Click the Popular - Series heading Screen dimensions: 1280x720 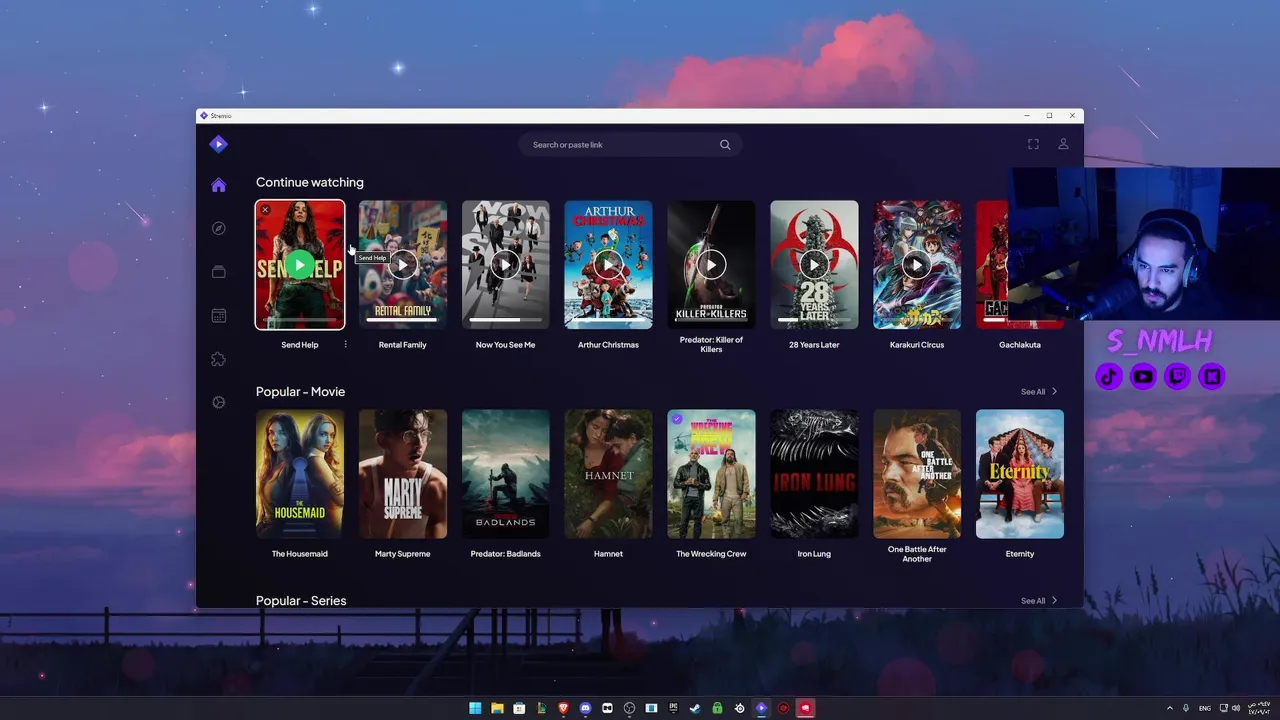(301, 601)
